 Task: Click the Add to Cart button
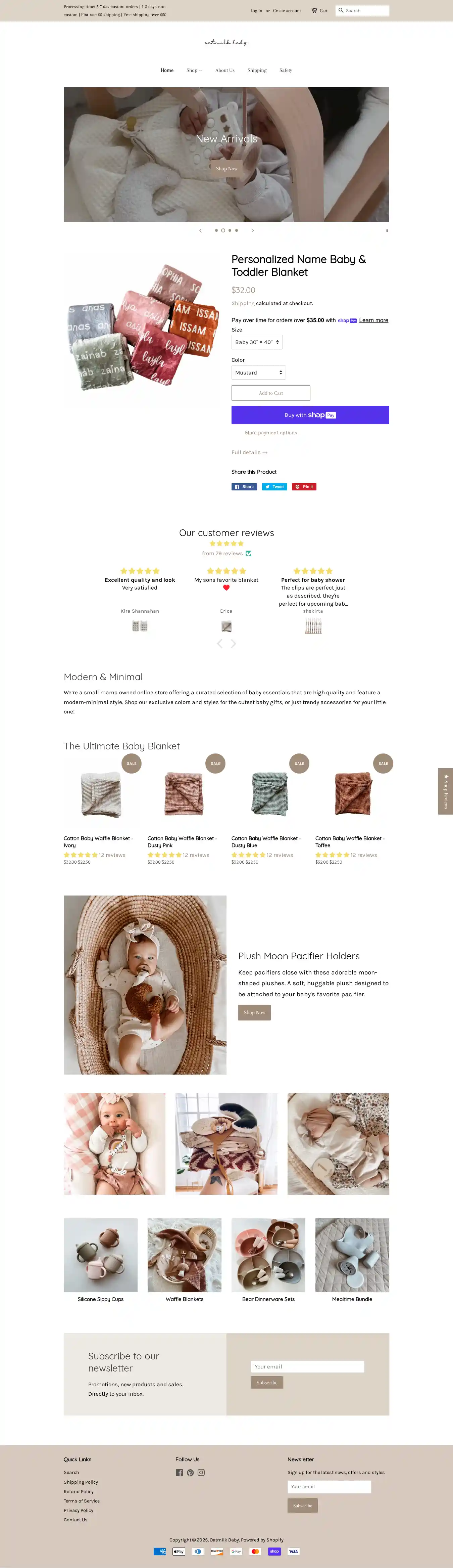pyautogui.click(x=270, y=393)
